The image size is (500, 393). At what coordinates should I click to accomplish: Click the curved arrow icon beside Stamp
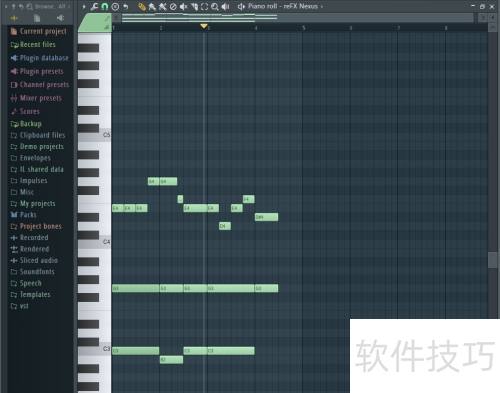point(126,6)
